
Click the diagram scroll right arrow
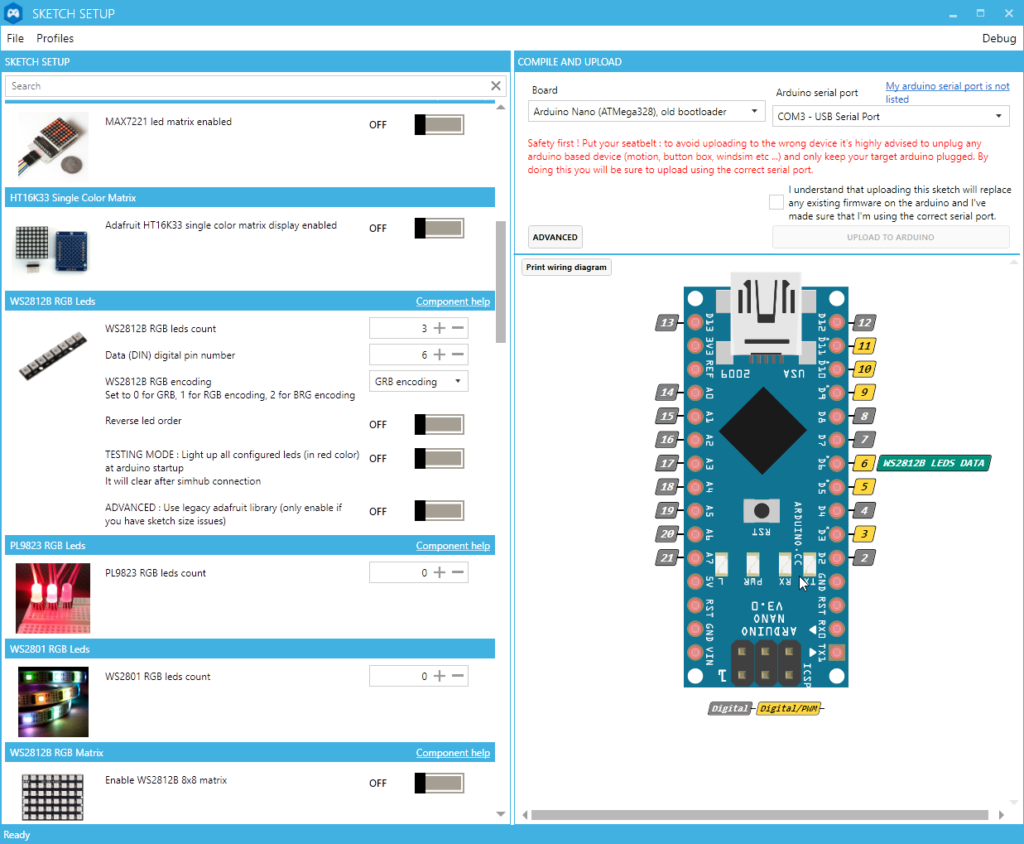pos(1001,815)
